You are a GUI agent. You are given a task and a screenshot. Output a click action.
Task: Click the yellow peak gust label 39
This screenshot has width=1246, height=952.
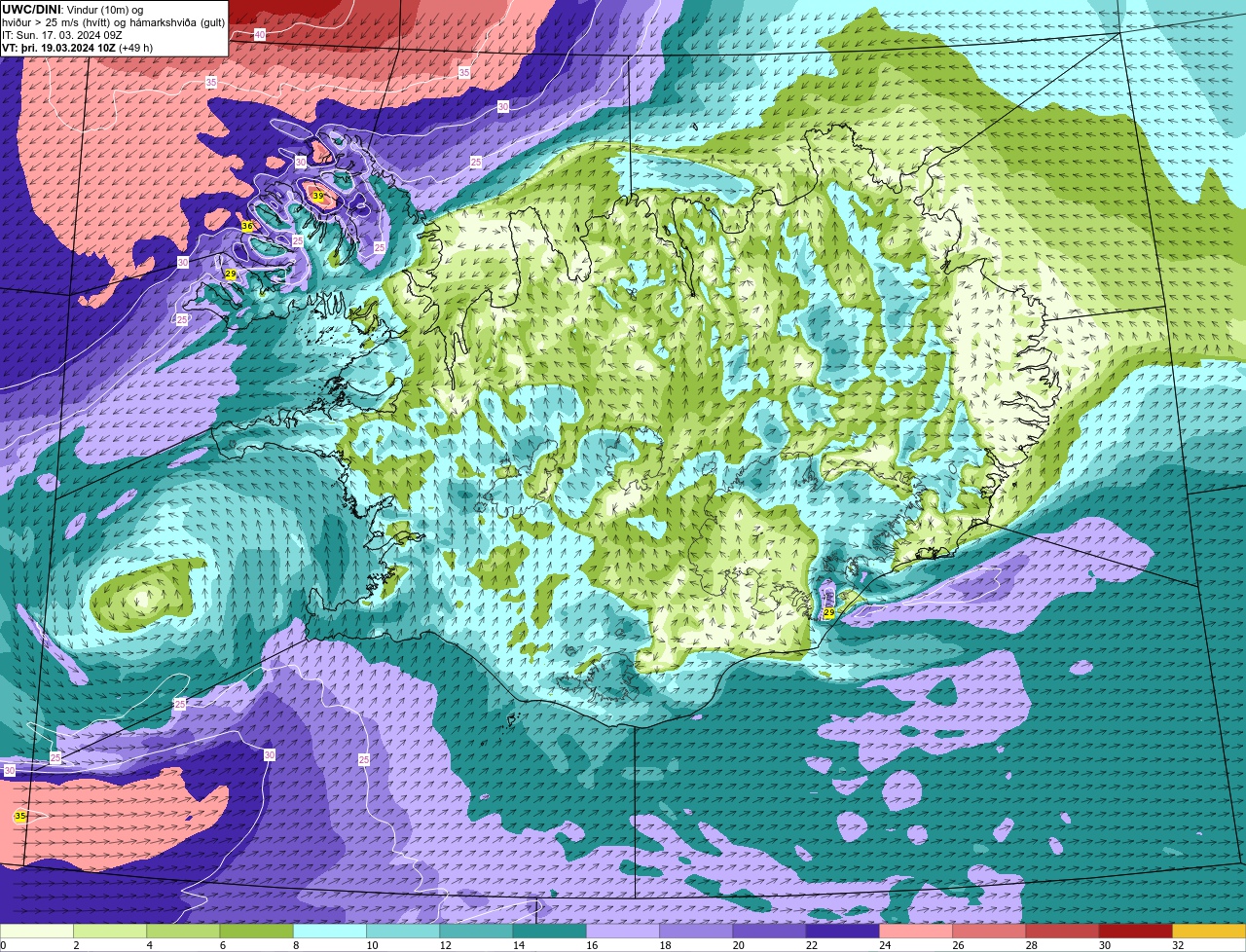[317, 196]
